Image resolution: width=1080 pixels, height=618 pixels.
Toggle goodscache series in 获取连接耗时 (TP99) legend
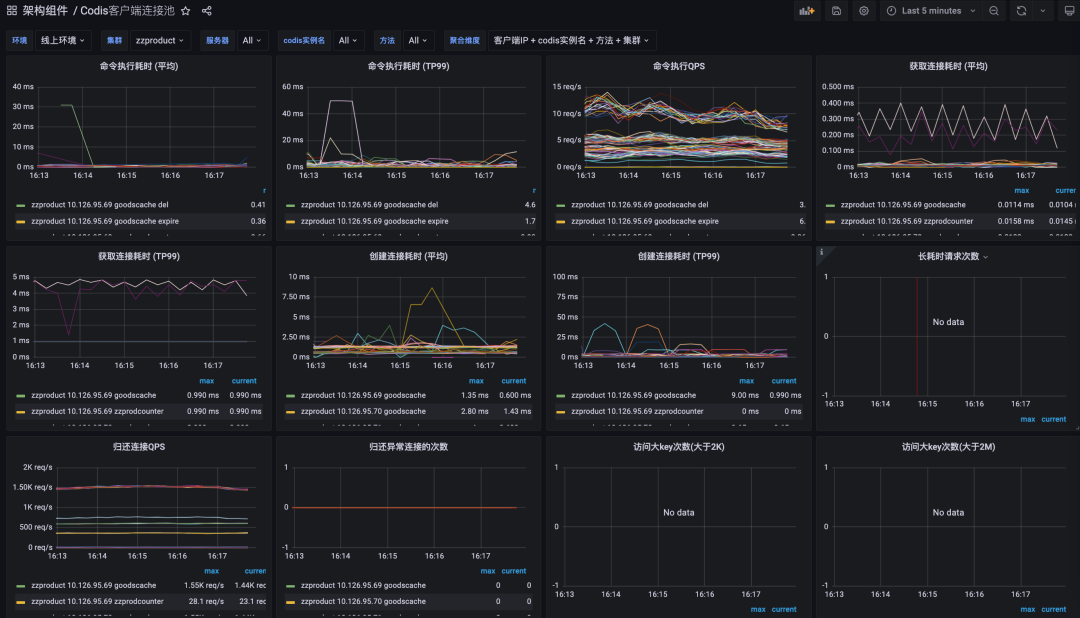tap(94, 395)
